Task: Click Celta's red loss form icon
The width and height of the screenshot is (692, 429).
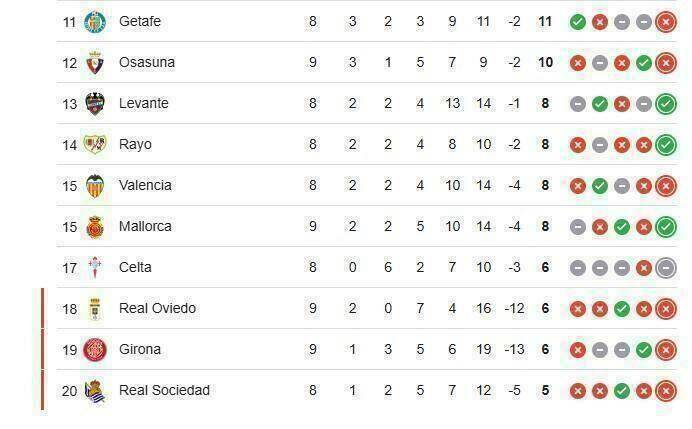Action: click(644, 267)
